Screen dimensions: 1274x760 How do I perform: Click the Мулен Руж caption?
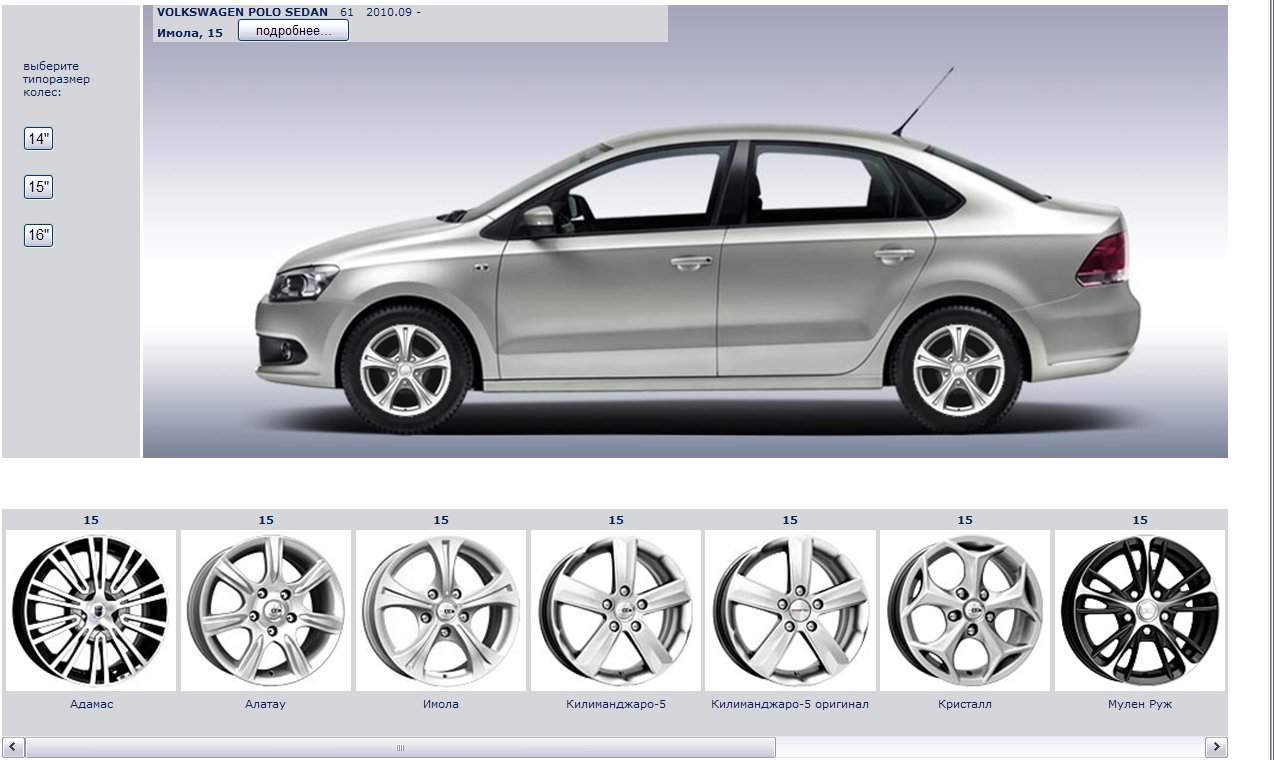1140,704
